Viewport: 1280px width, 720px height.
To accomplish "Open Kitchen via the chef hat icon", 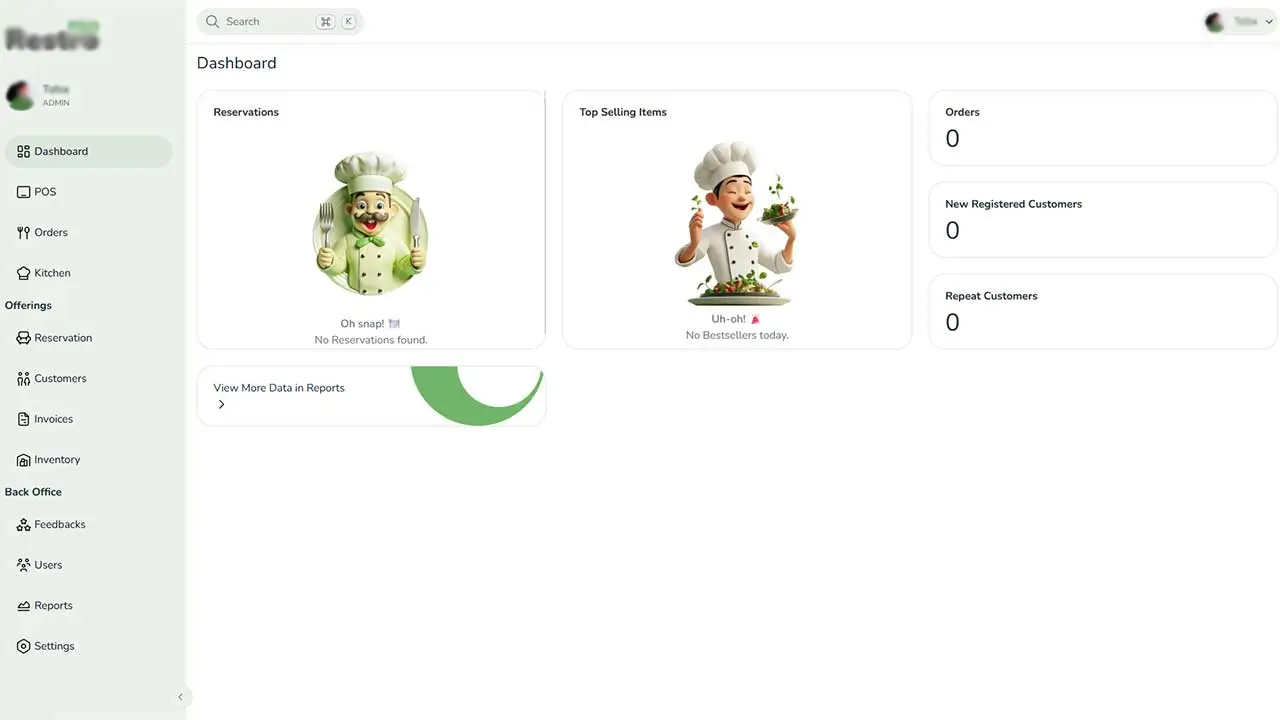I will tap(24, 273).
